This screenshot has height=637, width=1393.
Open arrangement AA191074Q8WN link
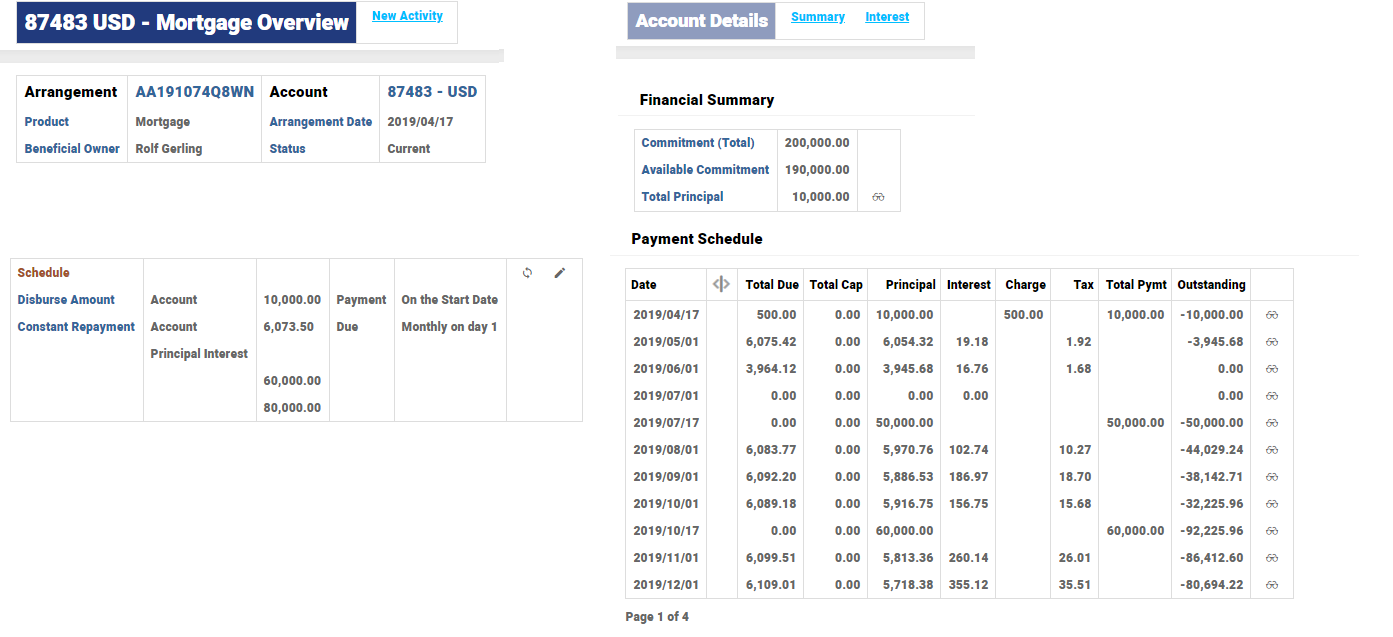pyautogui.click(x=194, y=92)
